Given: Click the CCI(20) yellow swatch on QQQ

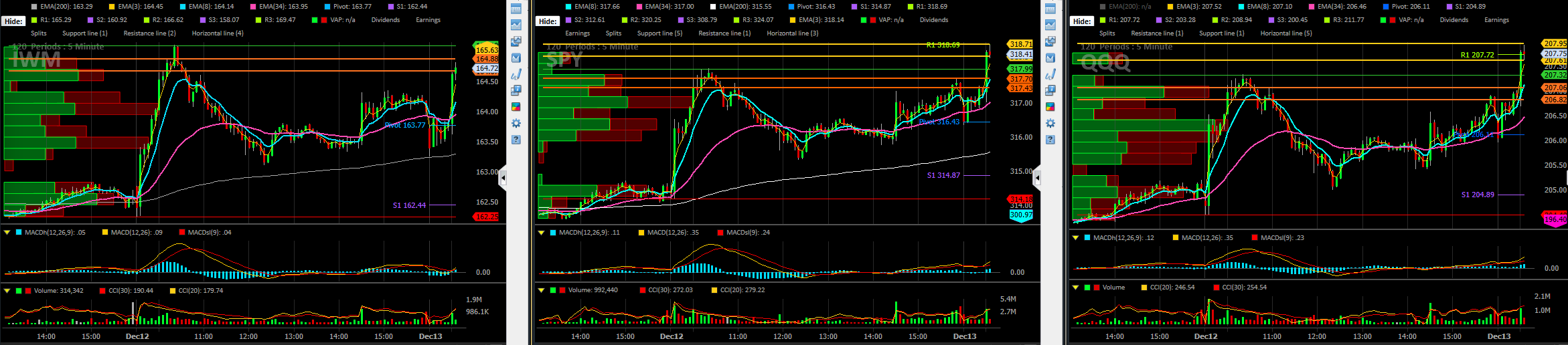Looking at the screenshot, I should 1144,287.
